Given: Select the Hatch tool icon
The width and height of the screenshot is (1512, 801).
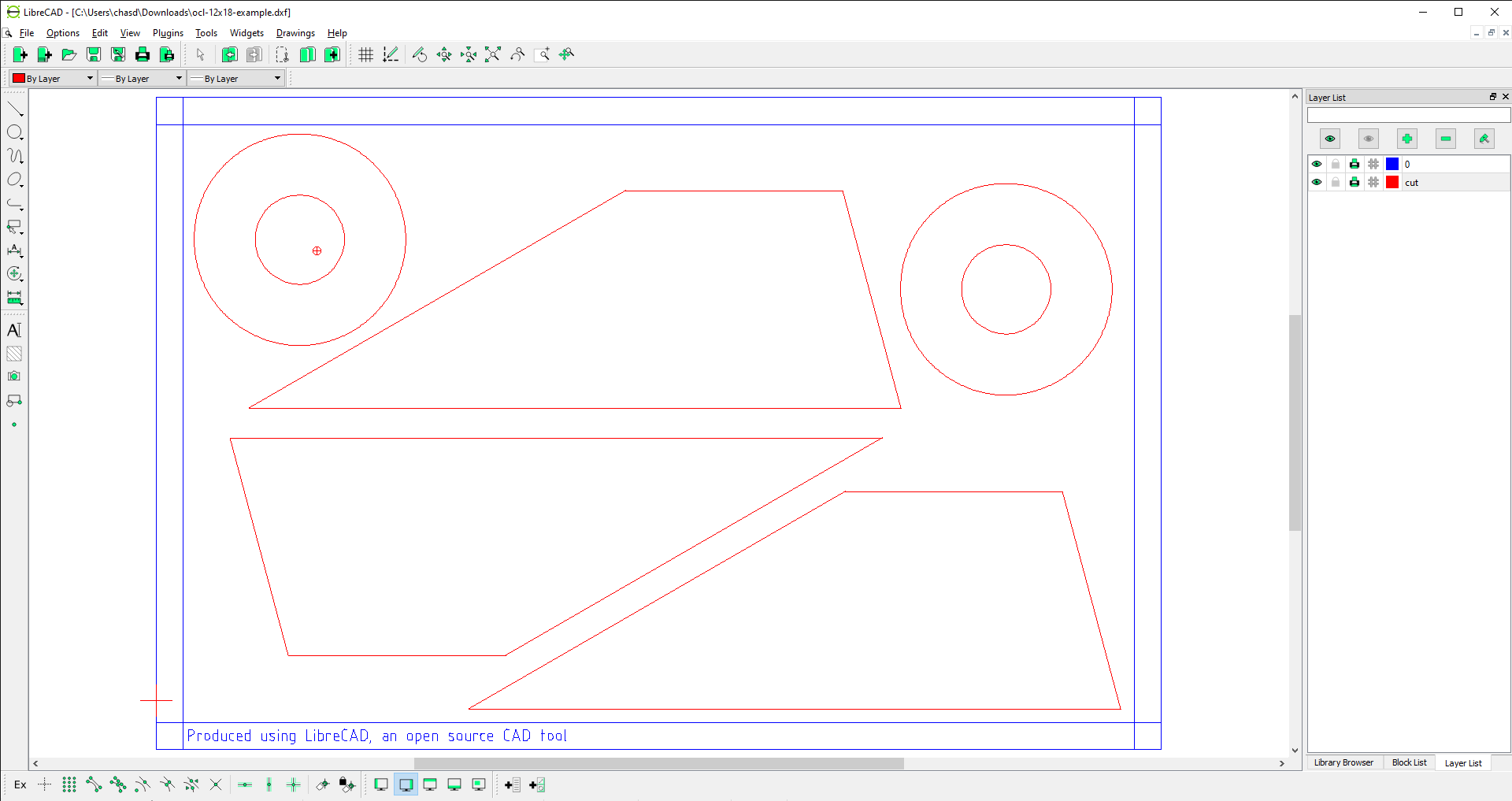Looking at the screenshot, I should coord(14,354).
